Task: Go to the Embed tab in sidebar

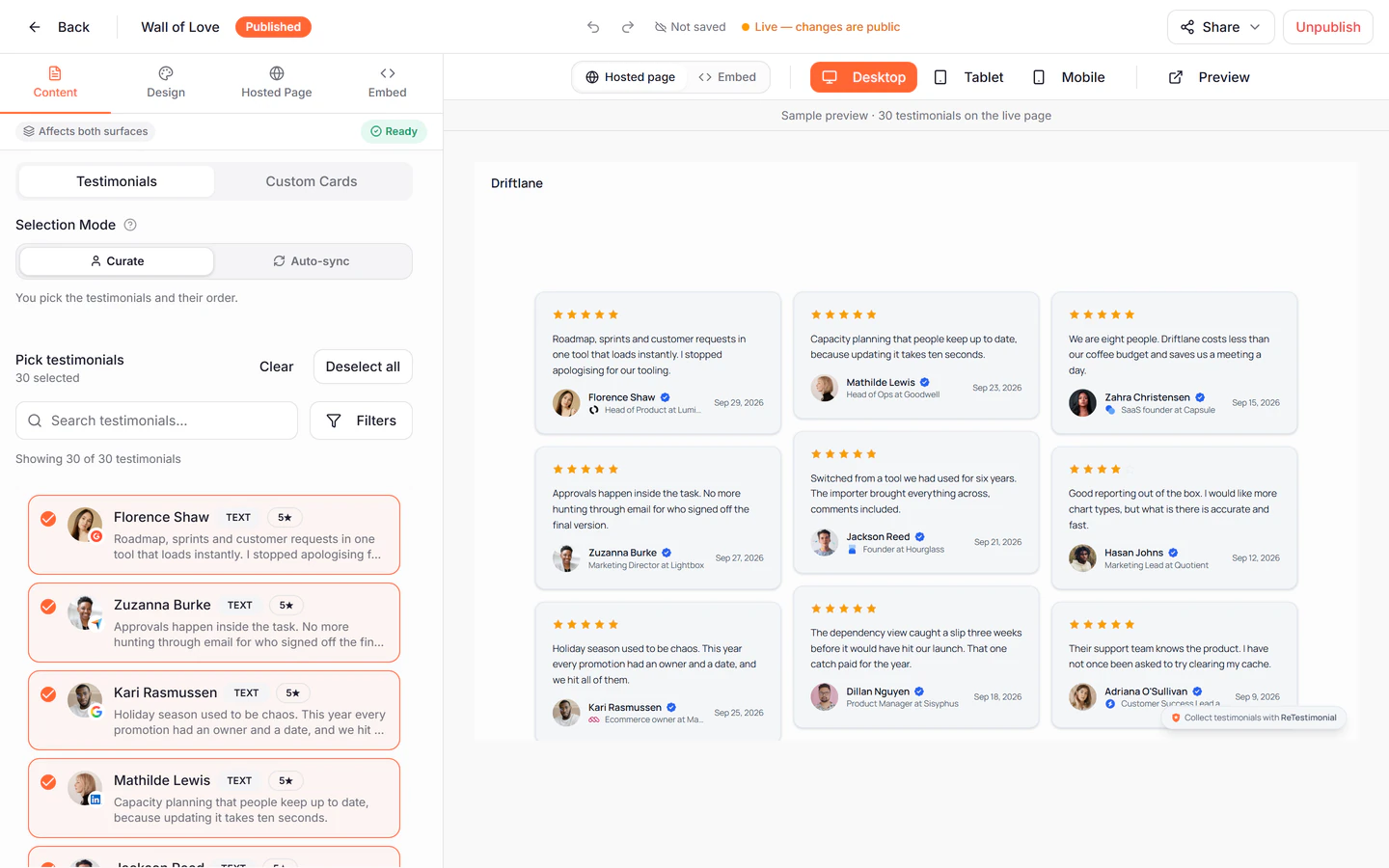Action: [387, 83]
